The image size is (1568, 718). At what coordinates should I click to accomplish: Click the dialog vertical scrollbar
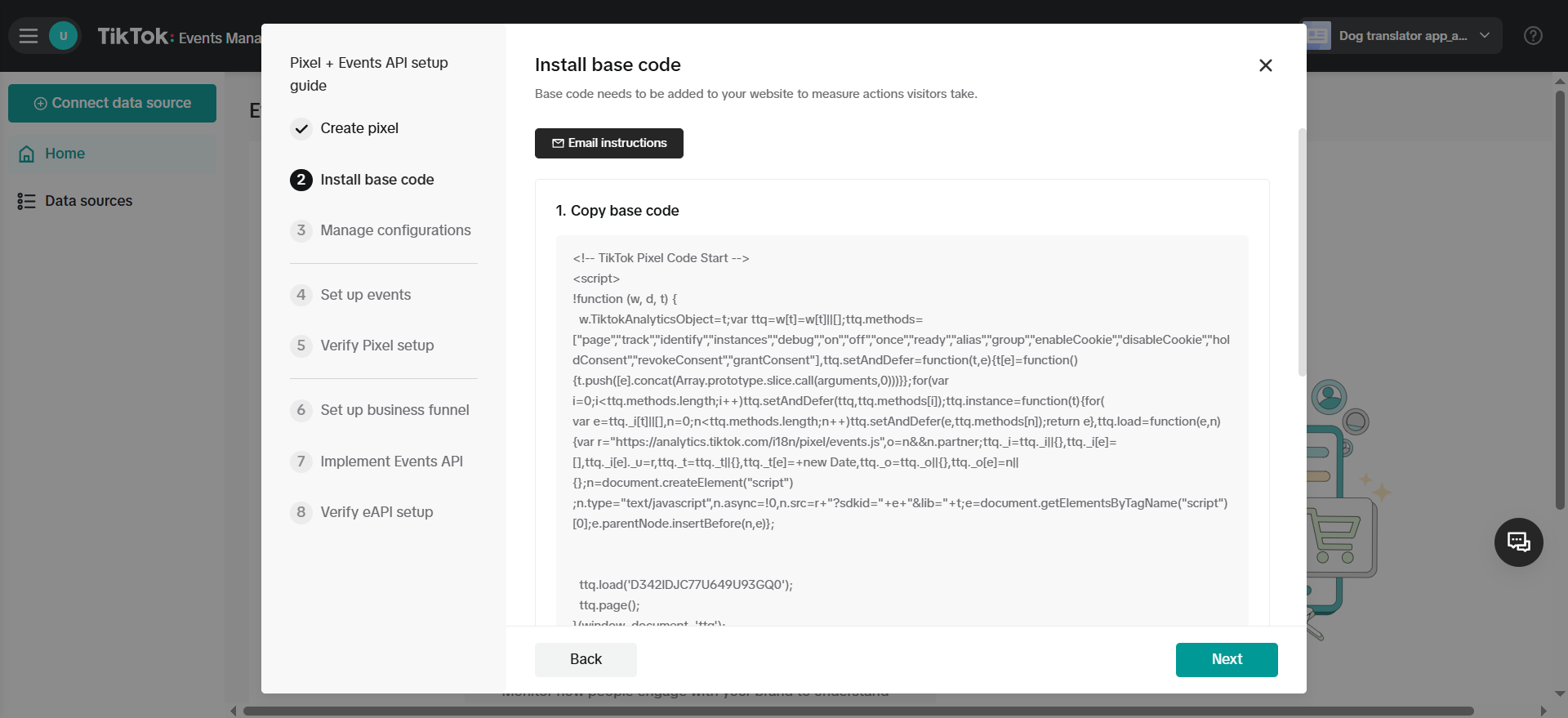[1302, 252]
